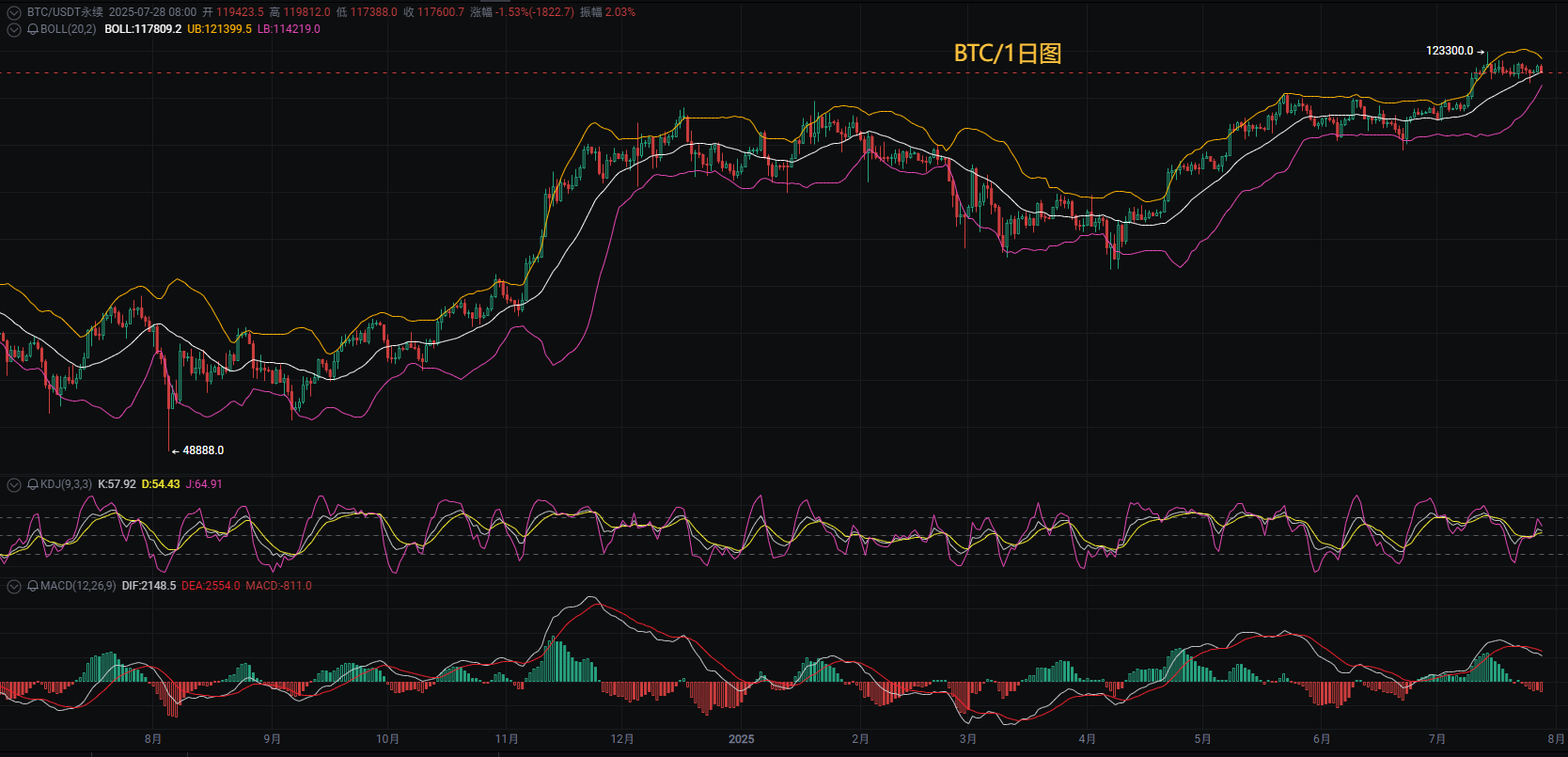Screen dimensions: 1568x757
Task: Collapse the BTC/USDT chart header chevron
Action: tap(14, 13)
